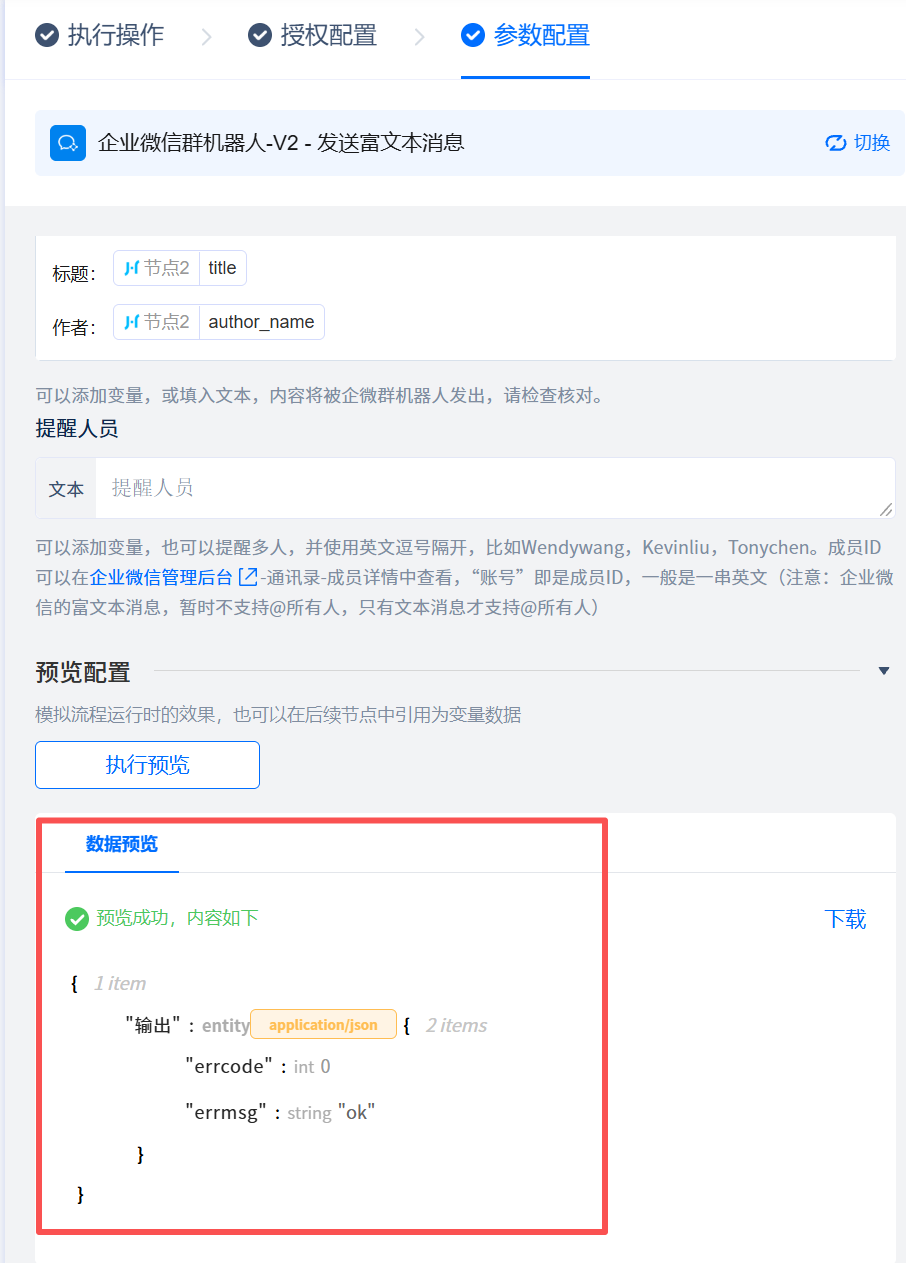The image size is (906, 1263).
Task: Click the application/json badge
Action: (323, 1025)
